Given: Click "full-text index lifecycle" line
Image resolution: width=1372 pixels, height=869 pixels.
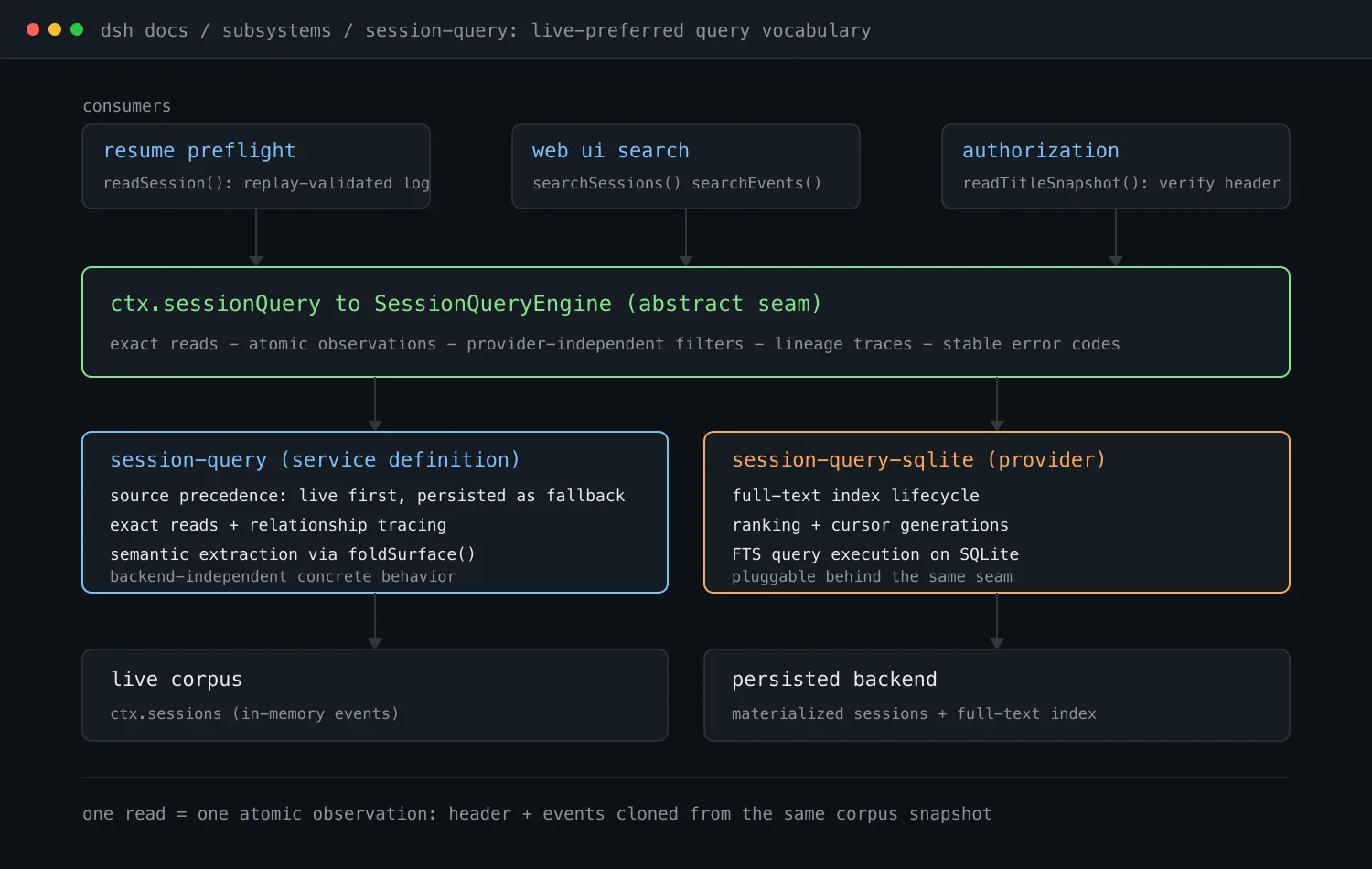Looking at the screenshot, I should coord(855,496).
